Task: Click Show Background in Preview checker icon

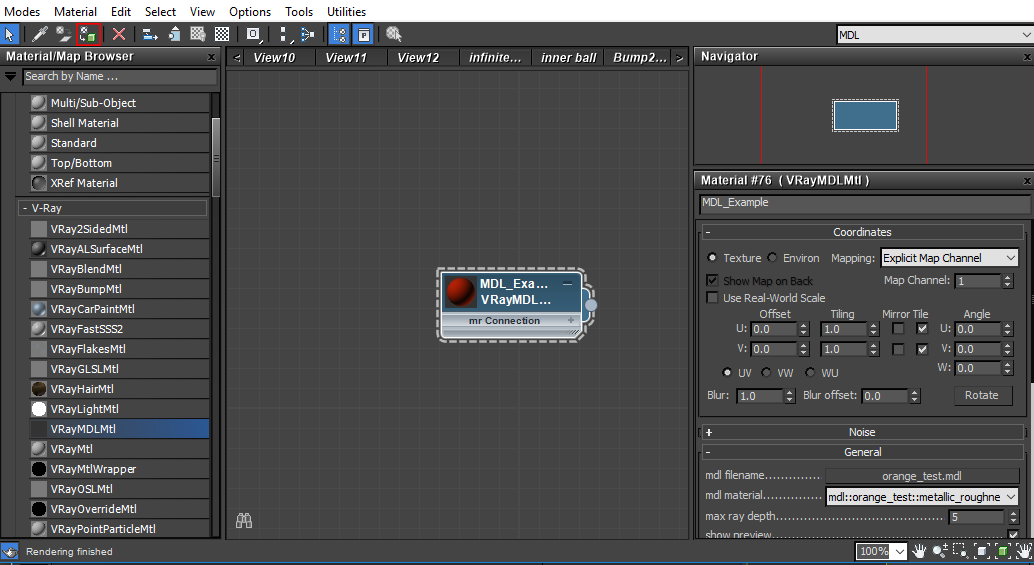Action: coord(222,34)
